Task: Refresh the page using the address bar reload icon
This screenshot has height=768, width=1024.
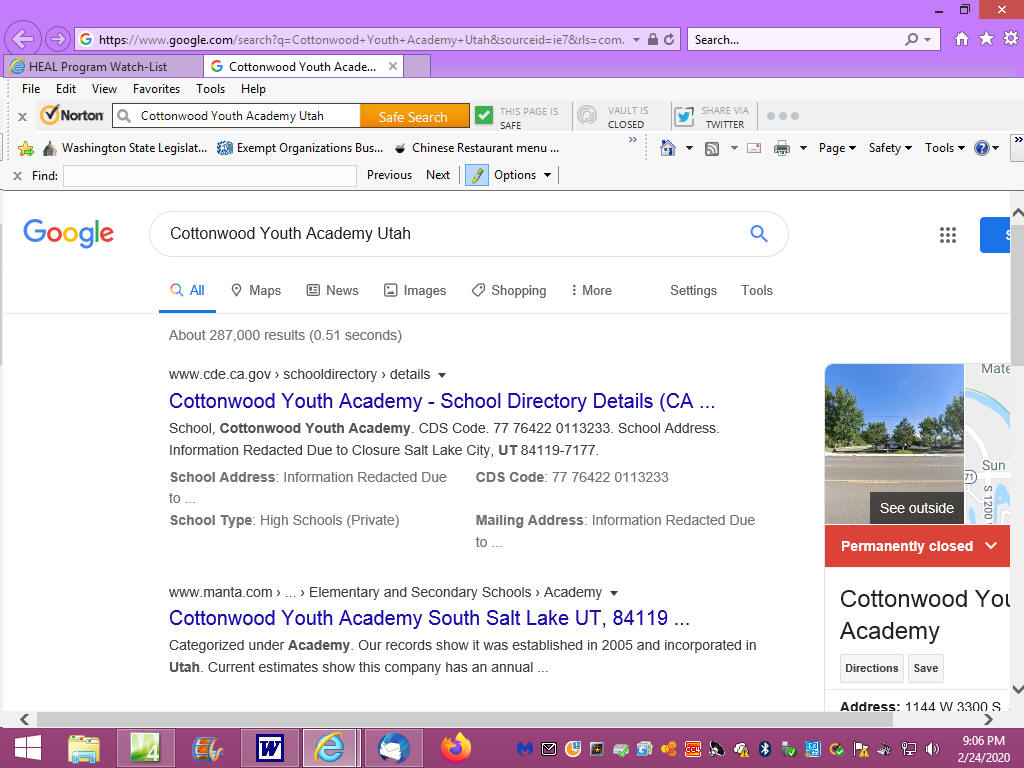Action: pos(669,39)
